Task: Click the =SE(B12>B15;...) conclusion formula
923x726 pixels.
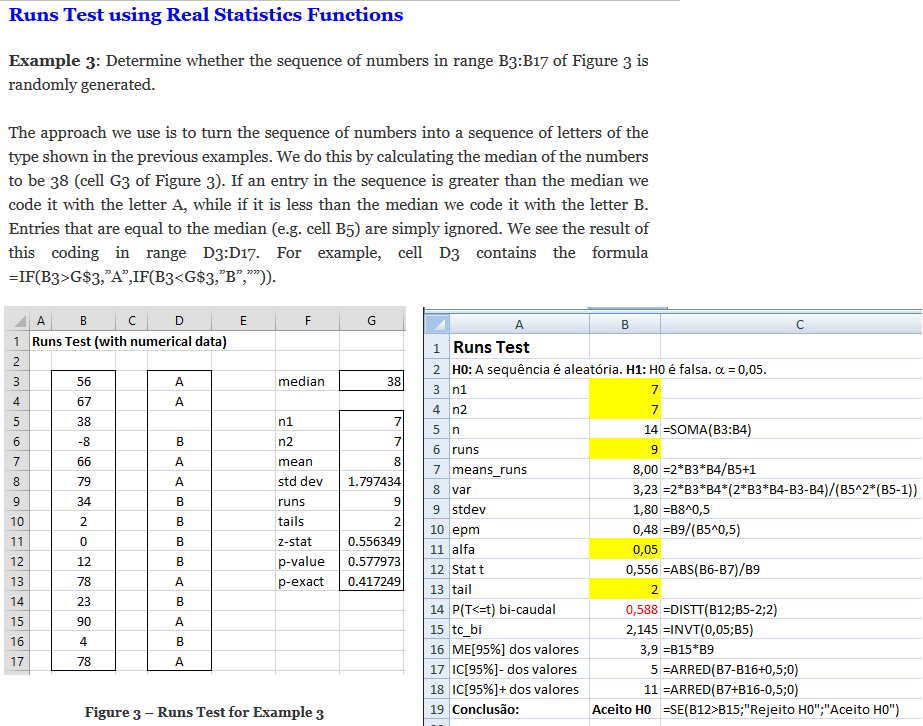Action: click(x=781, y=710)
